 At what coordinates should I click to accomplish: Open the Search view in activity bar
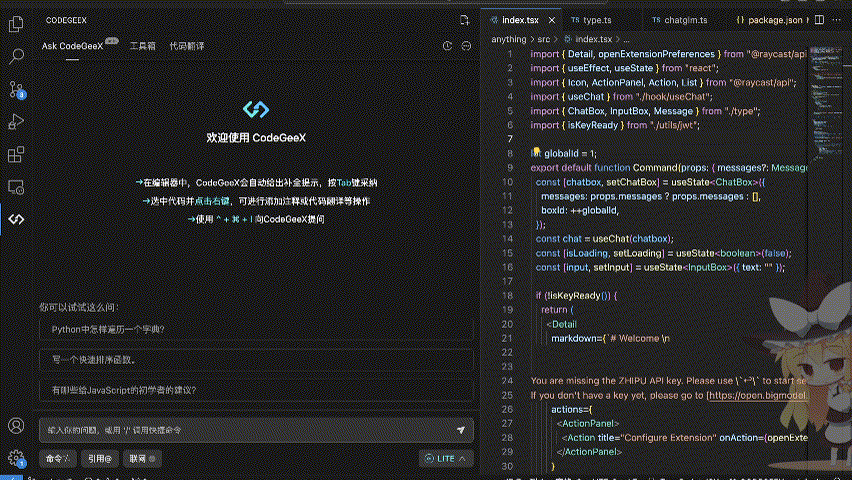click(16, 56)
